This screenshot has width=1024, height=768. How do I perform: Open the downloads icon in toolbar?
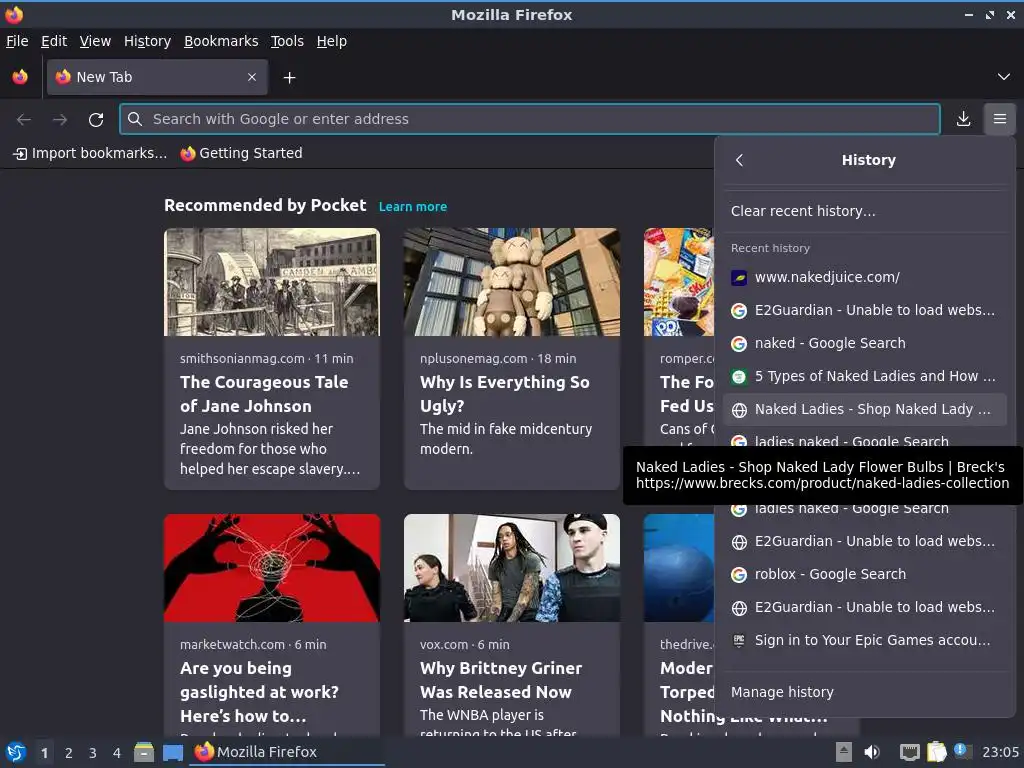coord(963,119)
